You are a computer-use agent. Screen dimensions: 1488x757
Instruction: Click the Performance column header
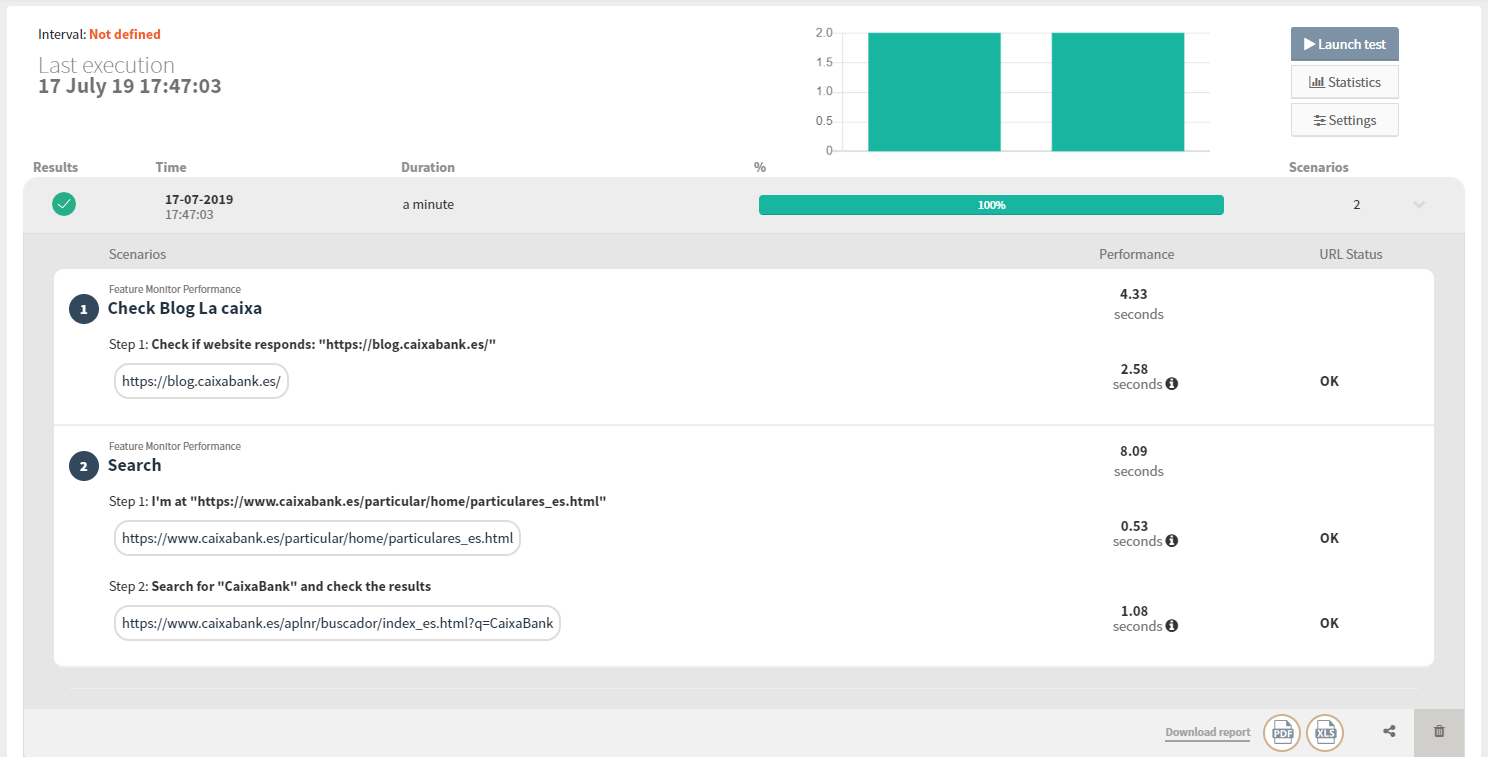pos(1137,254)
